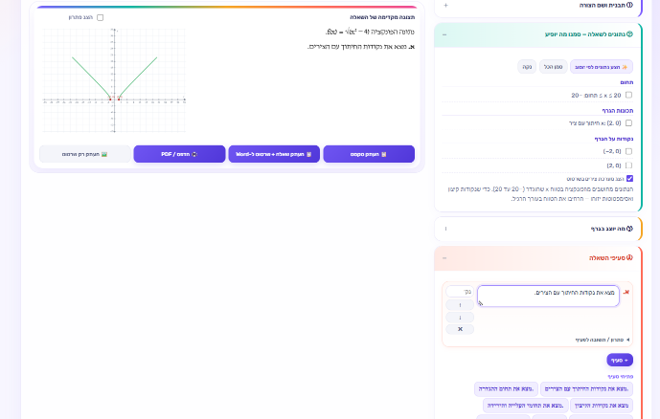Expand the top section with plus icon
The image size is (660, 419).
pos(446,5)
